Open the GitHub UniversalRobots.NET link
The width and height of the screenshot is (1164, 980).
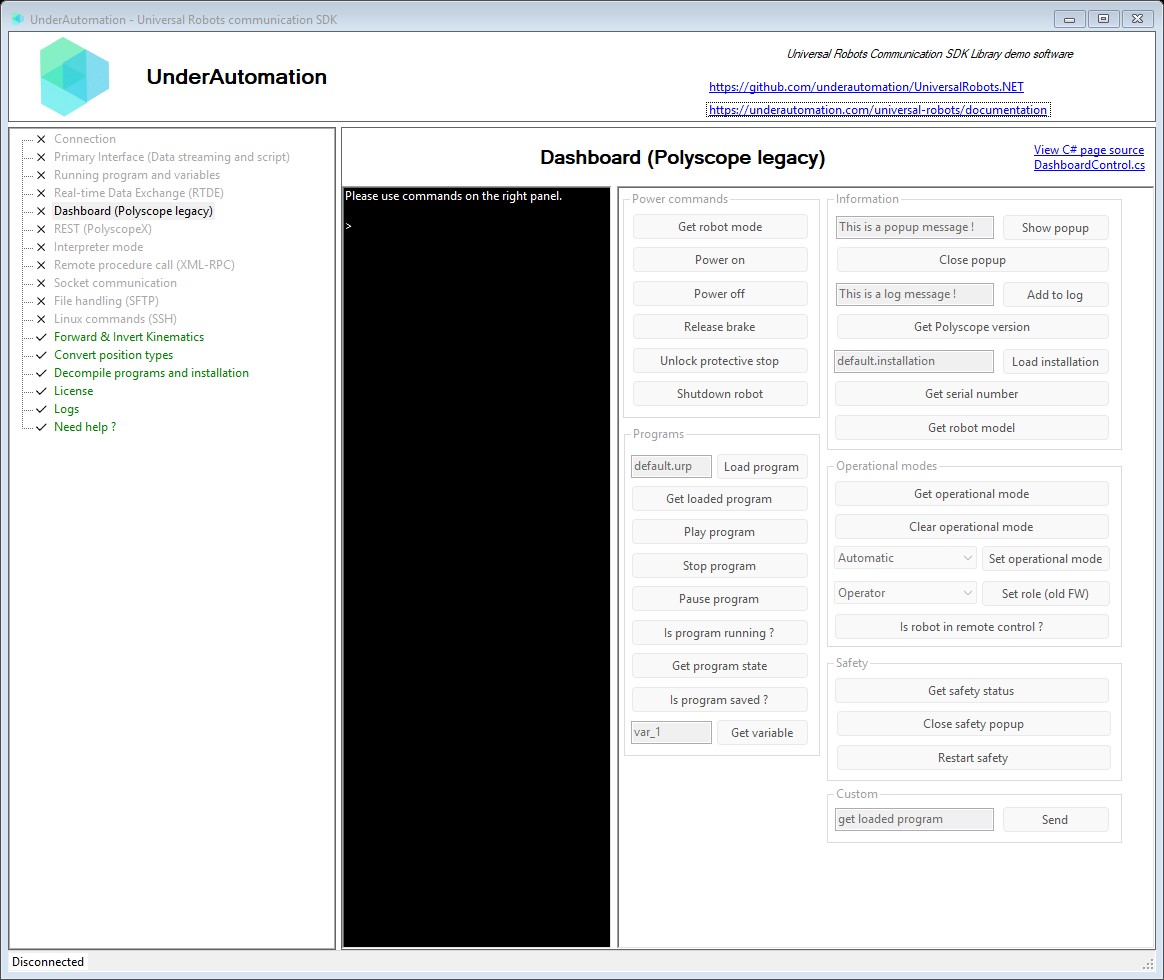point(866,87)
